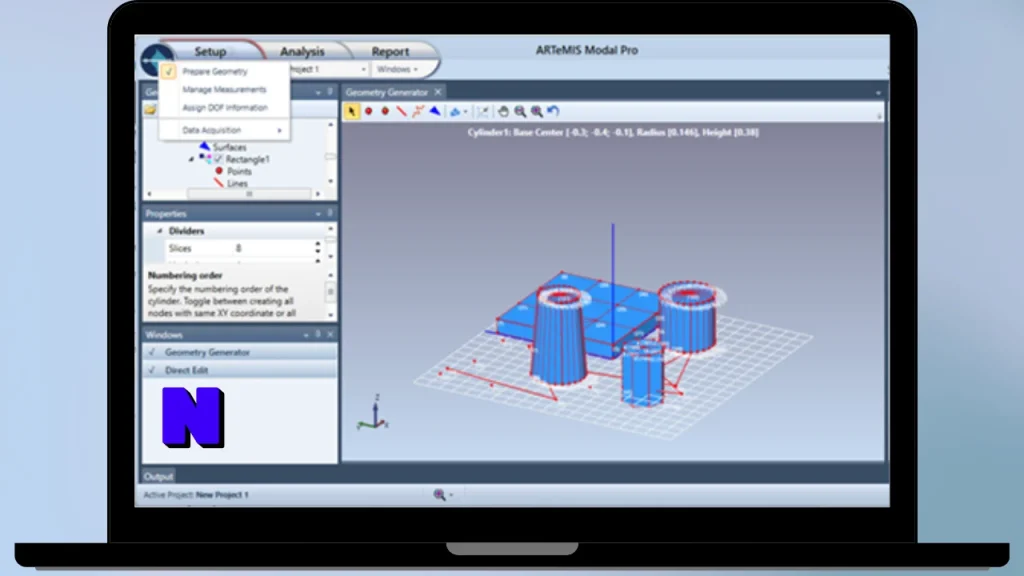Select the Points tree node
This screenshot has height=576, width=1024.
click(x=239, y=171)
